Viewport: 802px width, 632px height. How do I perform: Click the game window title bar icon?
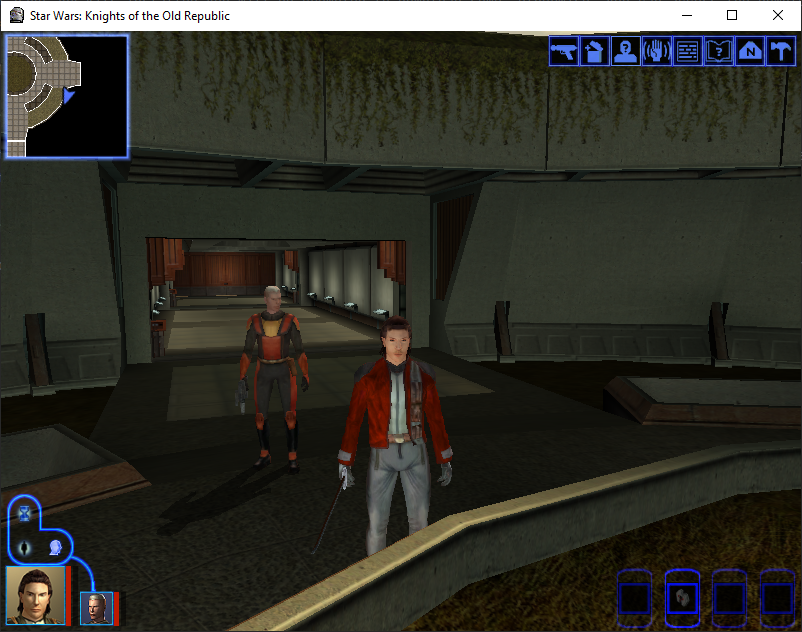pos(17,15)
